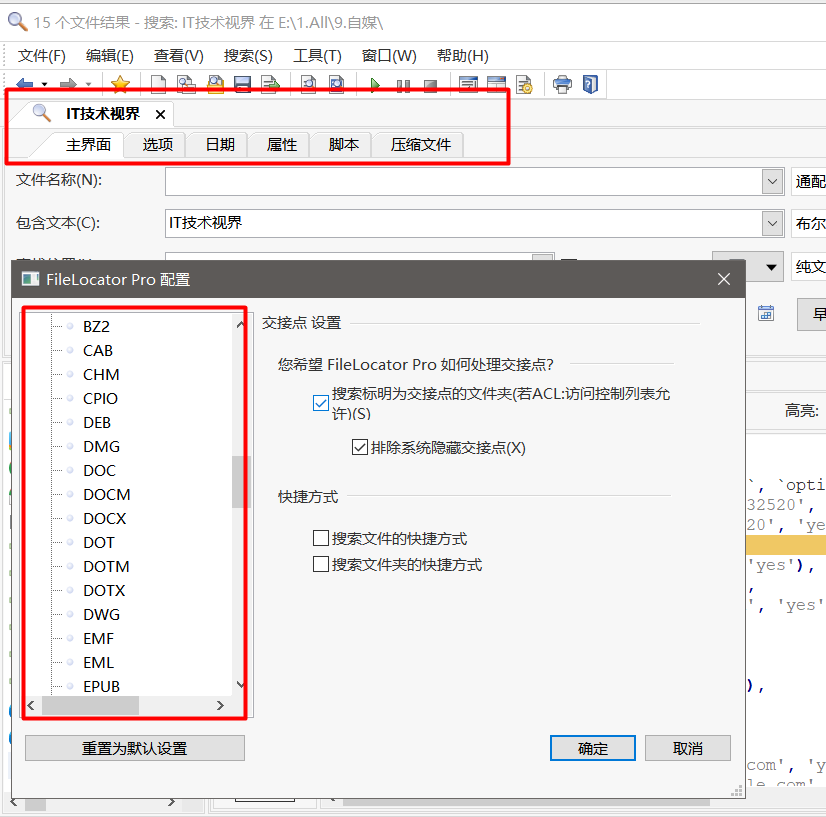Open the 编辑(E) menu
Screen dimensions: 826x817
(x=110, y=56)
